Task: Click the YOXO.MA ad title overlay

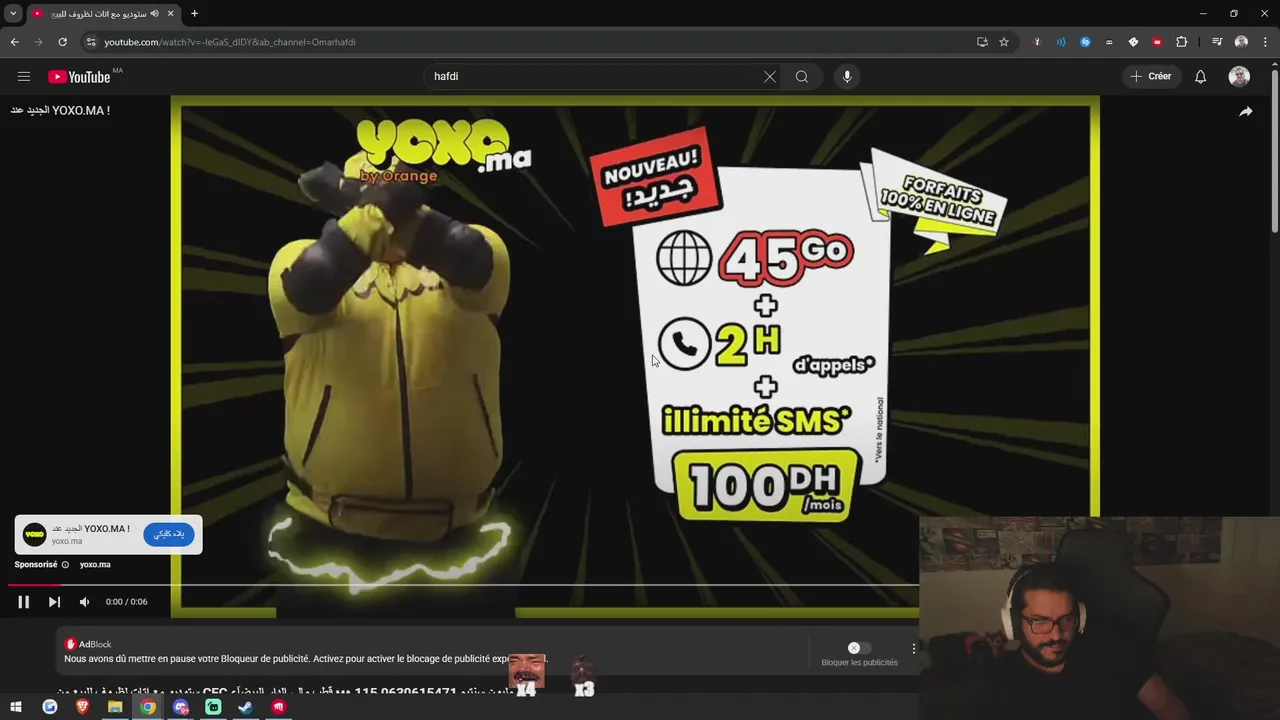Action: tap(60, 110)
